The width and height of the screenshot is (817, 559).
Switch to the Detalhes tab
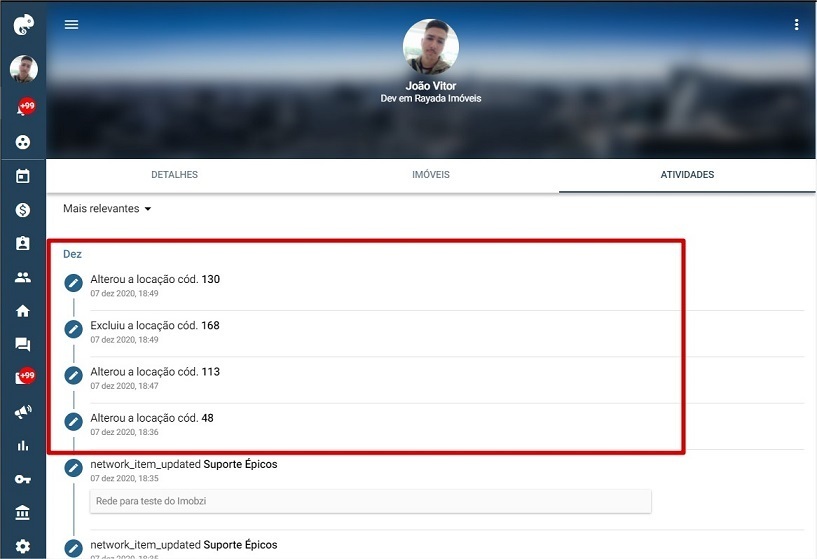(x=175, y=175)
